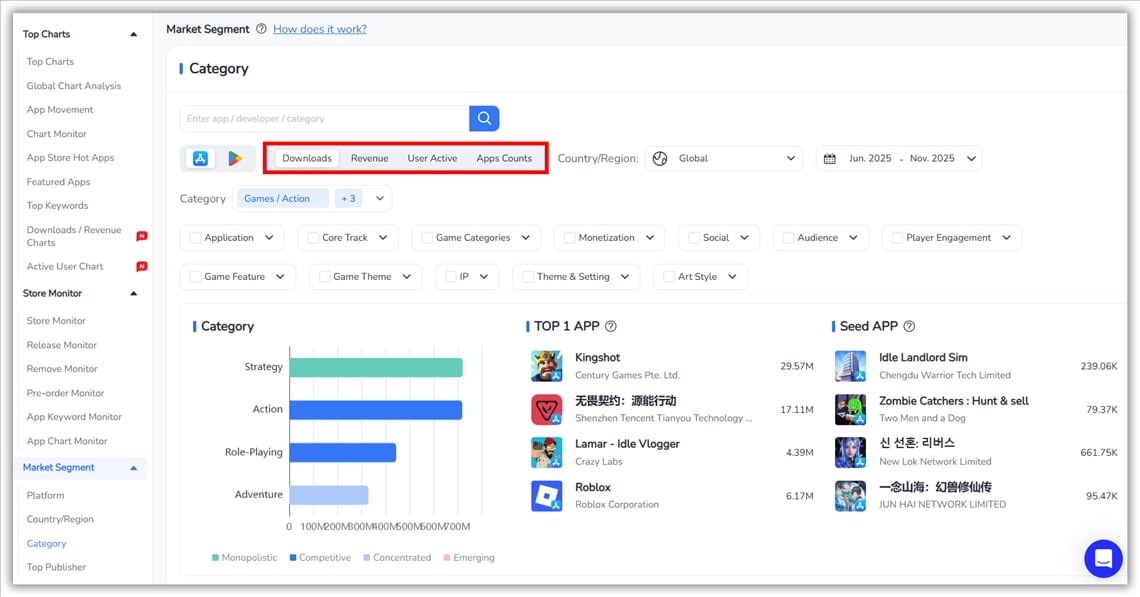Select the Apps Counts tab
This screenshot has width=1140, height=597.
tap(504, 159)
